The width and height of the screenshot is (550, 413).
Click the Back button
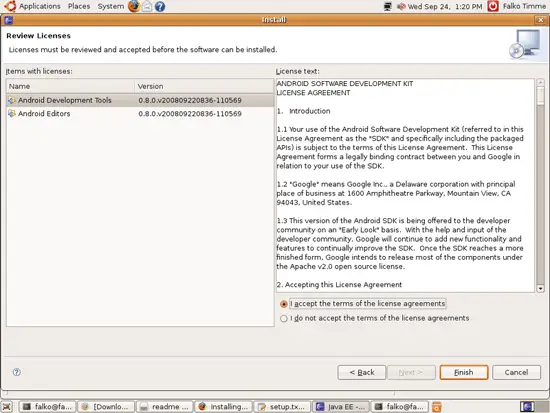point(362,373)
